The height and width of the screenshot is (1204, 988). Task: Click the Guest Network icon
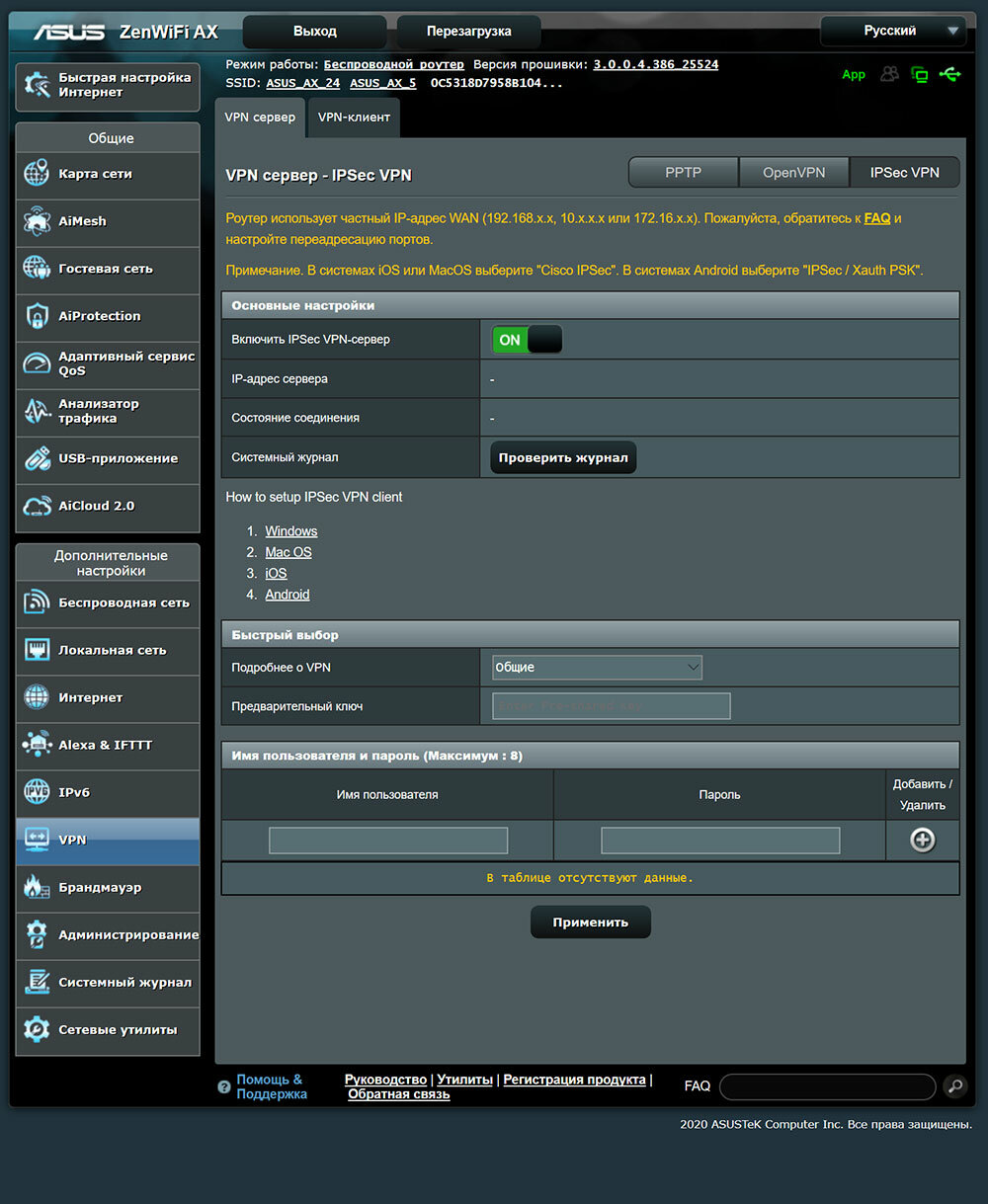pyautogui.click(x=37, y=269)
